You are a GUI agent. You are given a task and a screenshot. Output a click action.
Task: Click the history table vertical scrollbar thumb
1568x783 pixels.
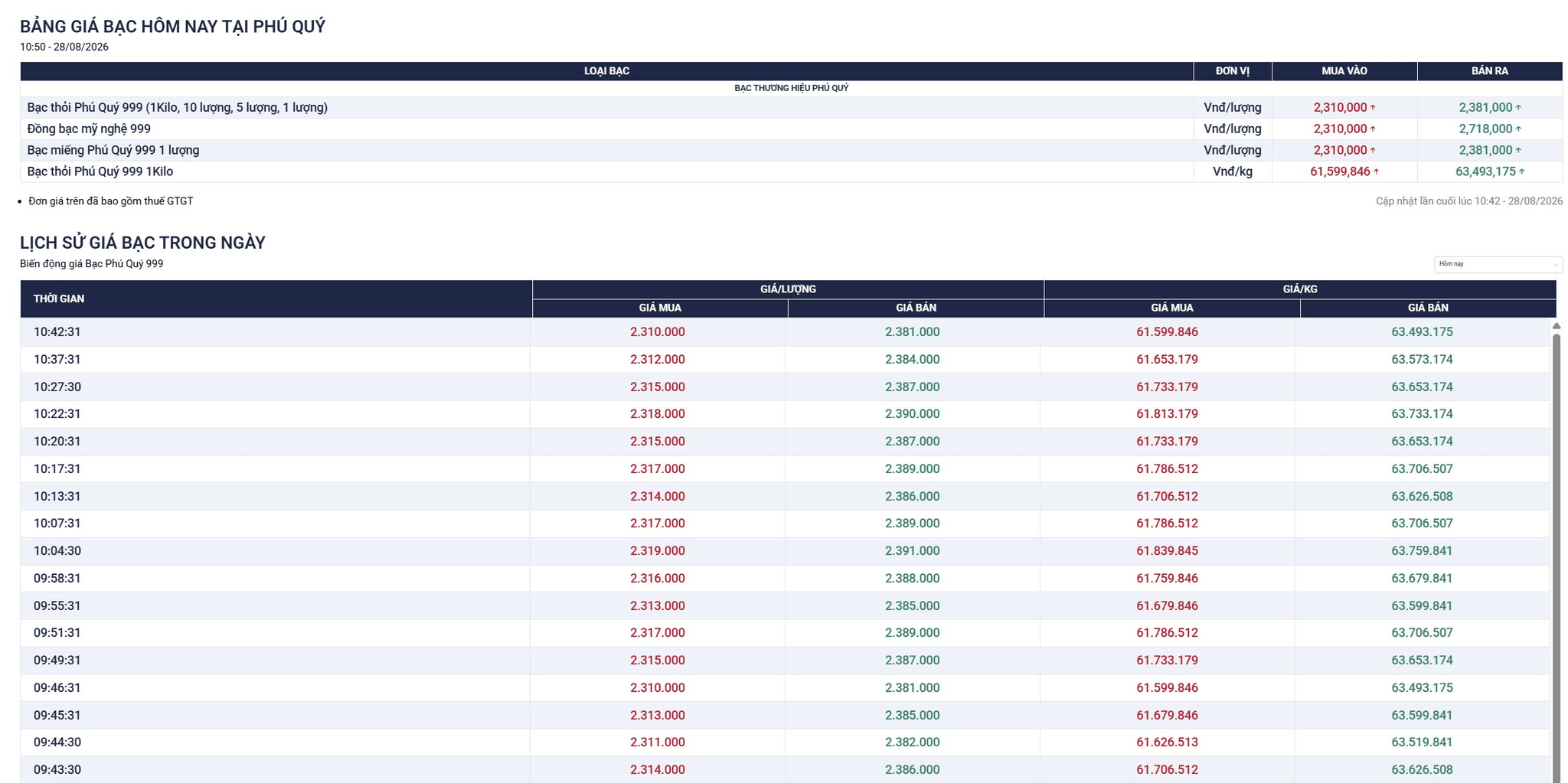click(x=1556, y=557)
